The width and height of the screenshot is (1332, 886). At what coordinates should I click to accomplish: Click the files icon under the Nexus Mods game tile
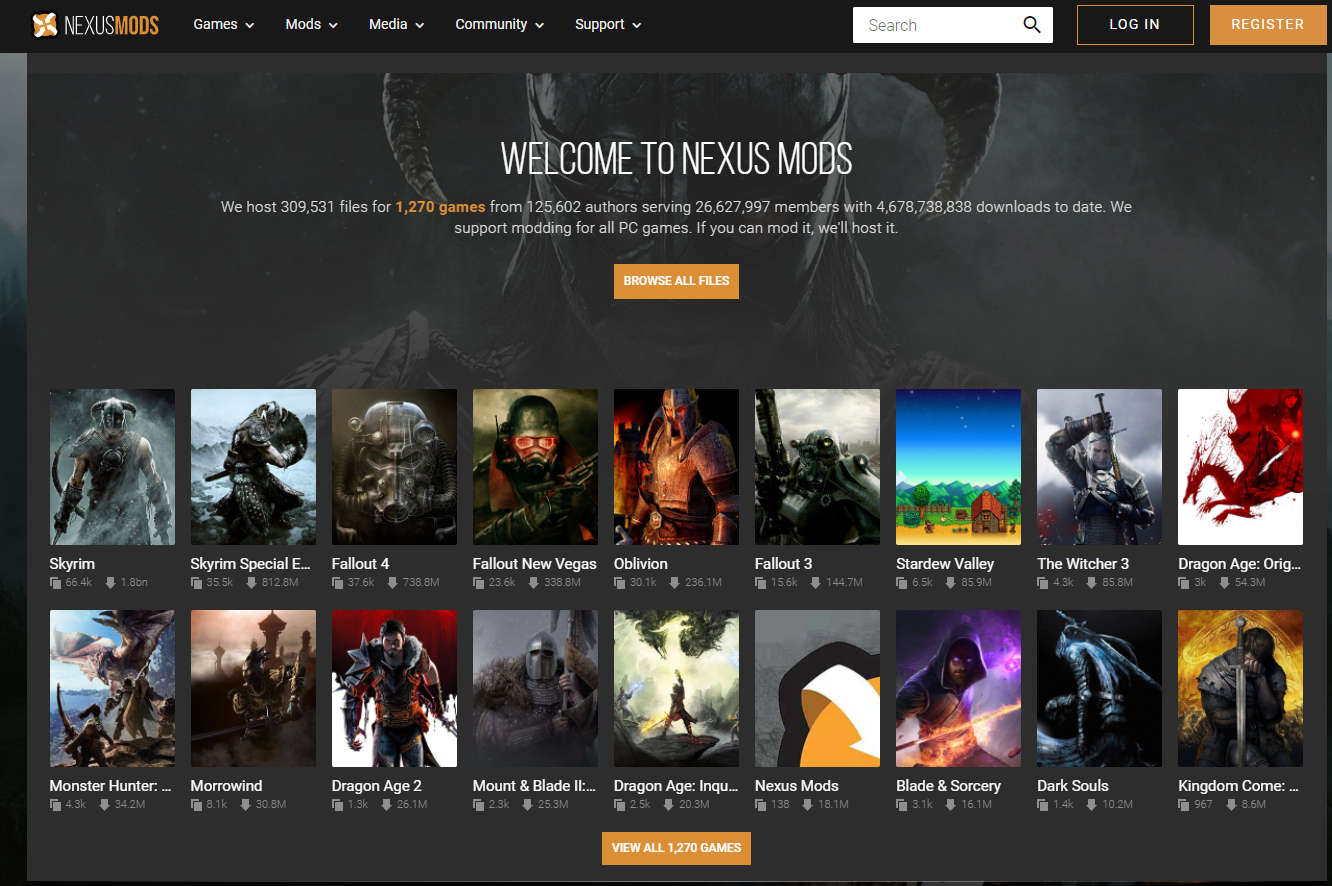(760, 805)
